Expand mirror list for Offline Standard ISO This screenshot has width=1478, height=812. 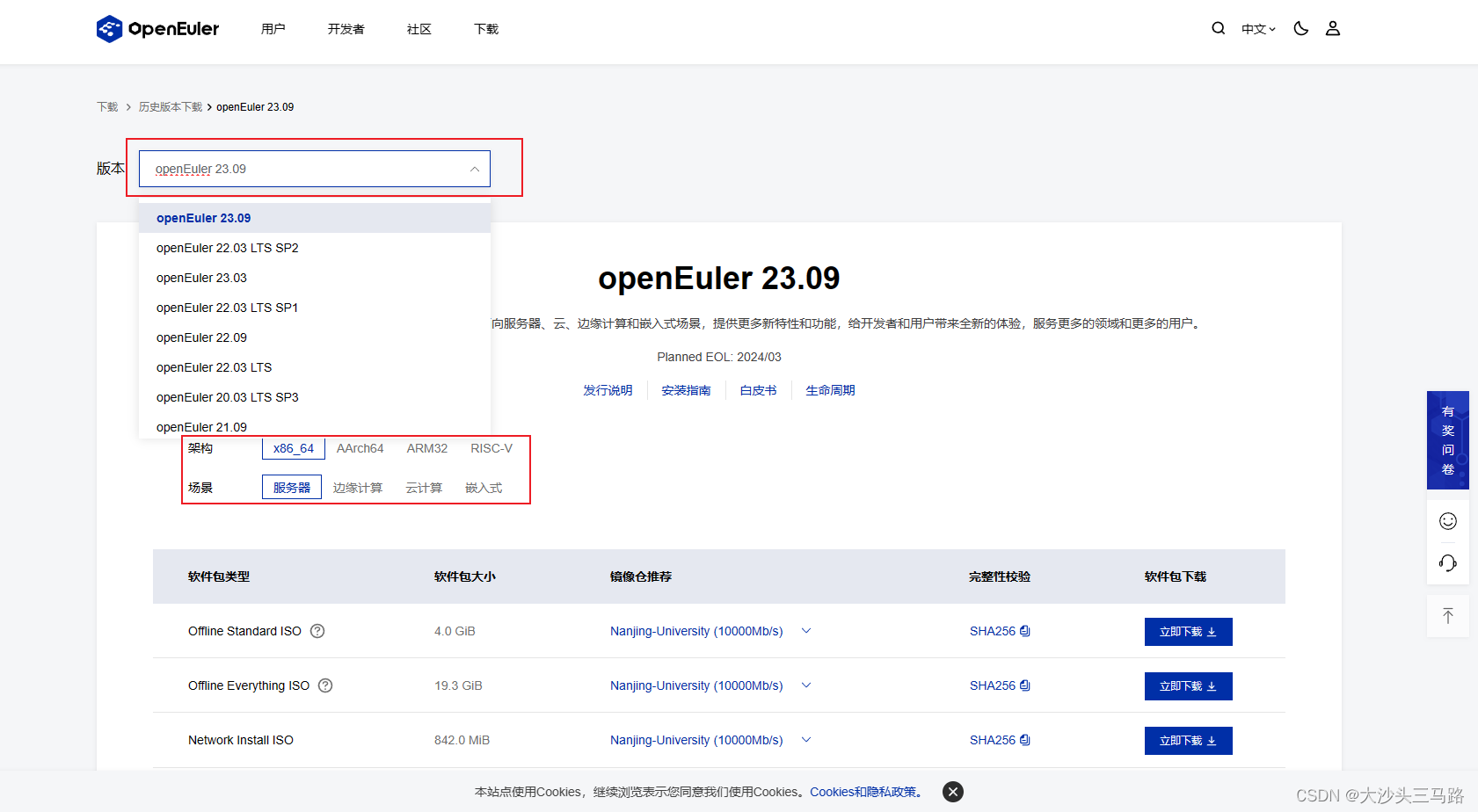point(806,631)
